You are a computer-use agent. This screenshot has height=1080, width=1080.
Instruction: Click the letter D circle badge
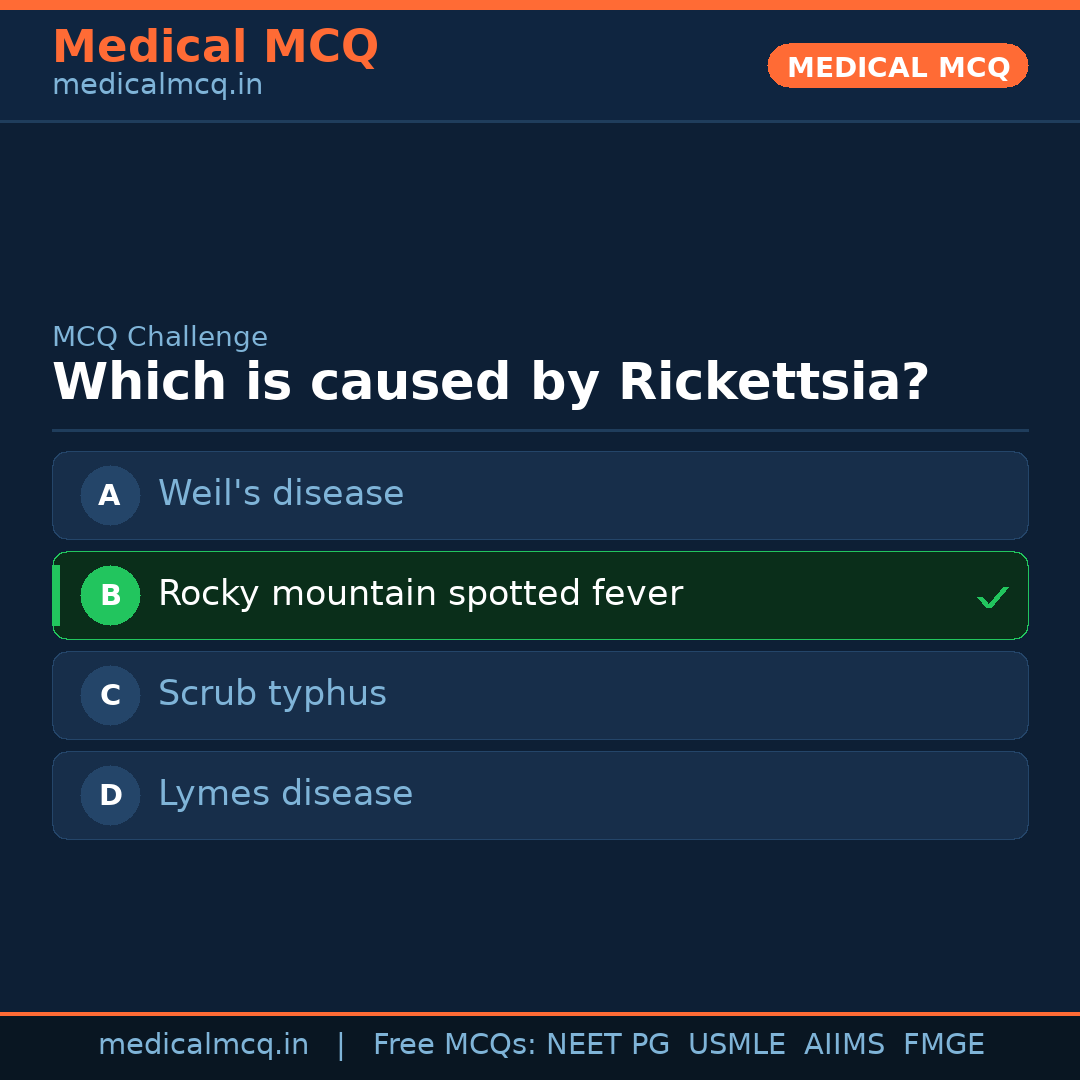110,795
